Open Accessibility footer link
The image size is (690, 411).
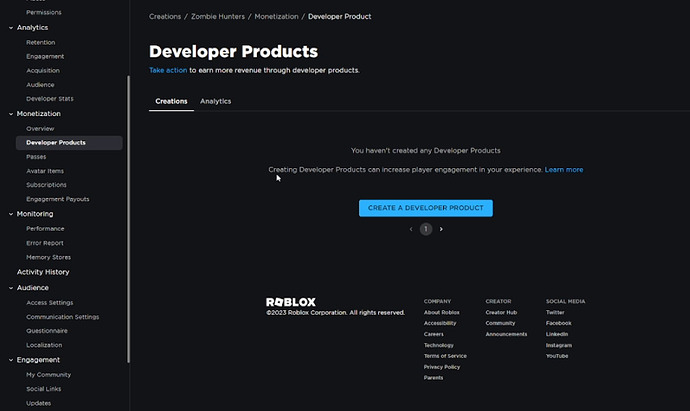click(x=440, y=323)
